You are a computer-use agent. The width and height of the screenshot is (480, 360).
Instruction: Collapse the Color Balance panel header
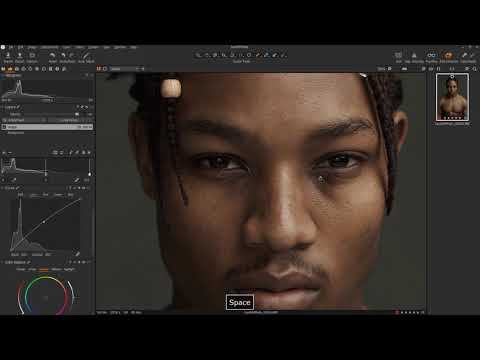click(15, 262)
